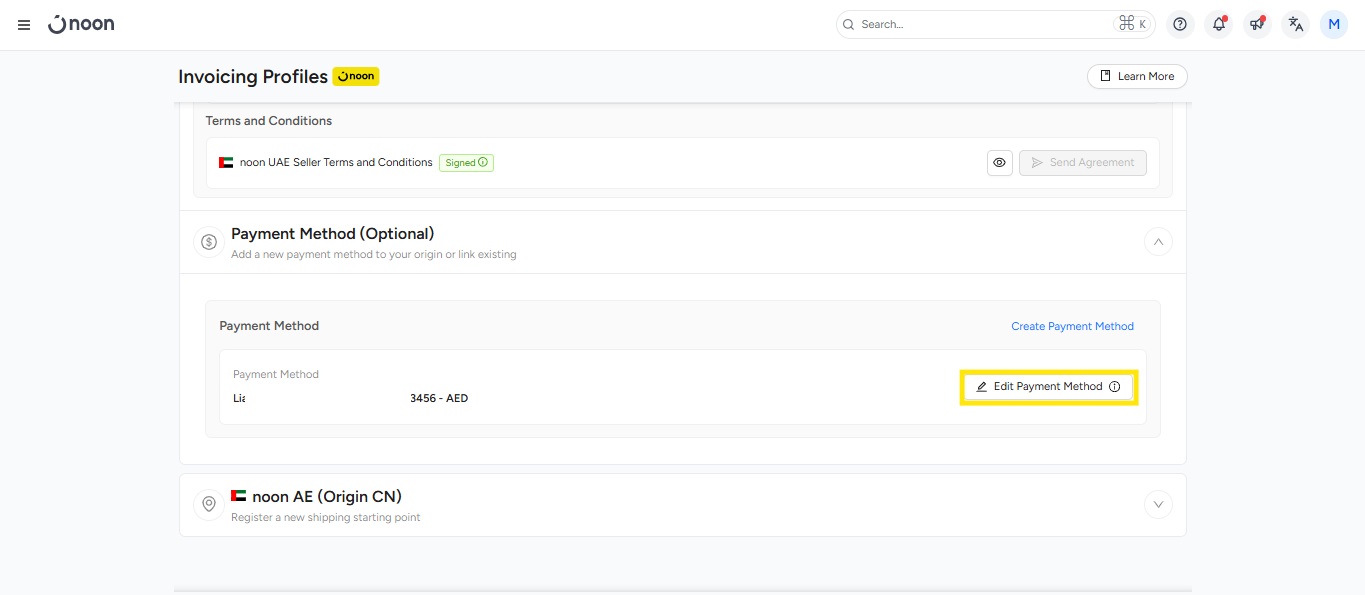Collapse the Payment Method section
The height and width of the screenshot is (595, 1365).
click(x=1158, y=242)
